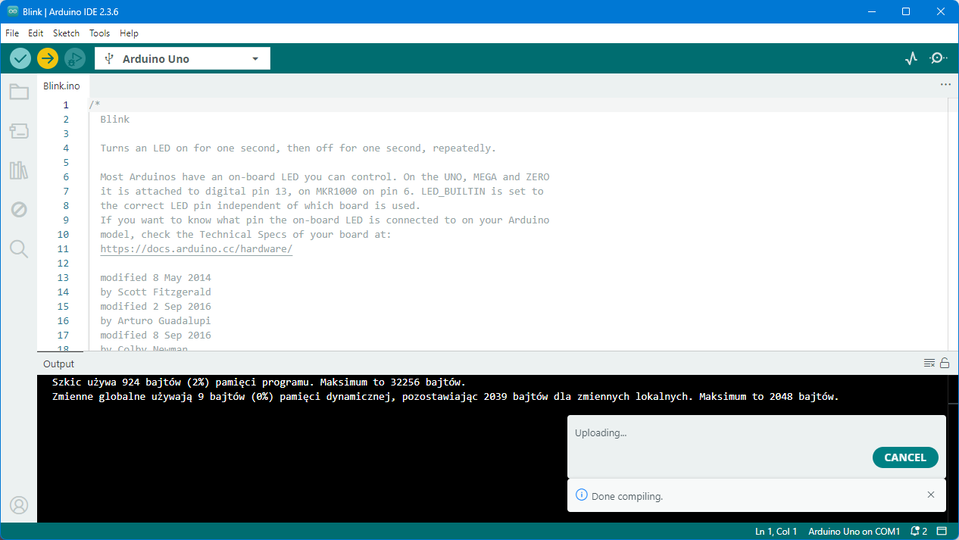Screen dimensions: 959x540
Task: Click the code line 'by Scott Fitzgerald'
Action: tap(155, 292)
